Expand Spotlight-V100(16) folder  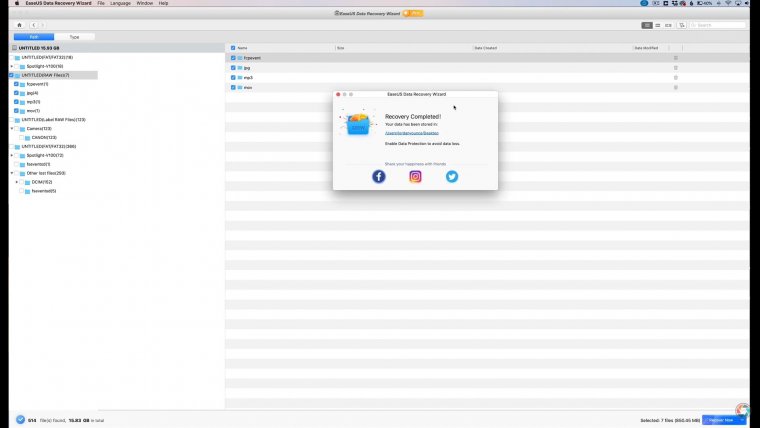12,66
